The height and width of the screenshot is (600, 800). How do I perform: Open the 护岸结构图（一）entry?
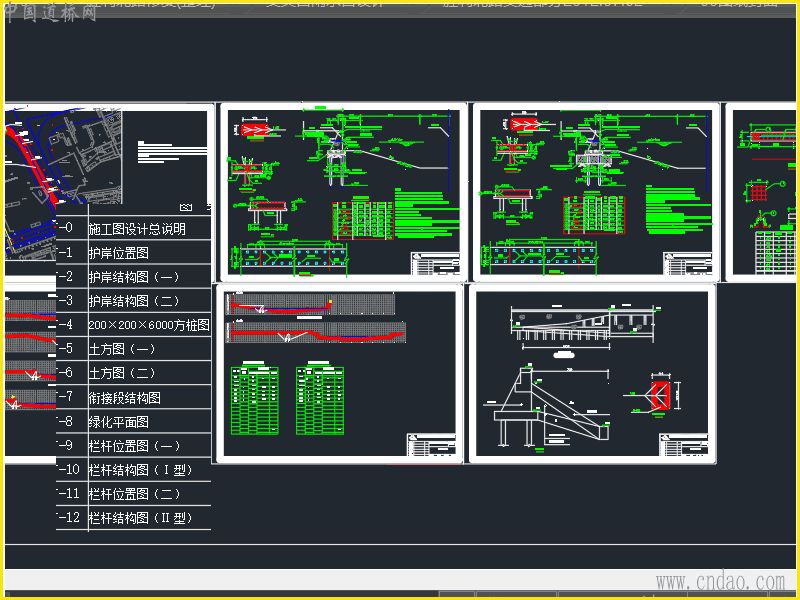(x=134, y=277)
